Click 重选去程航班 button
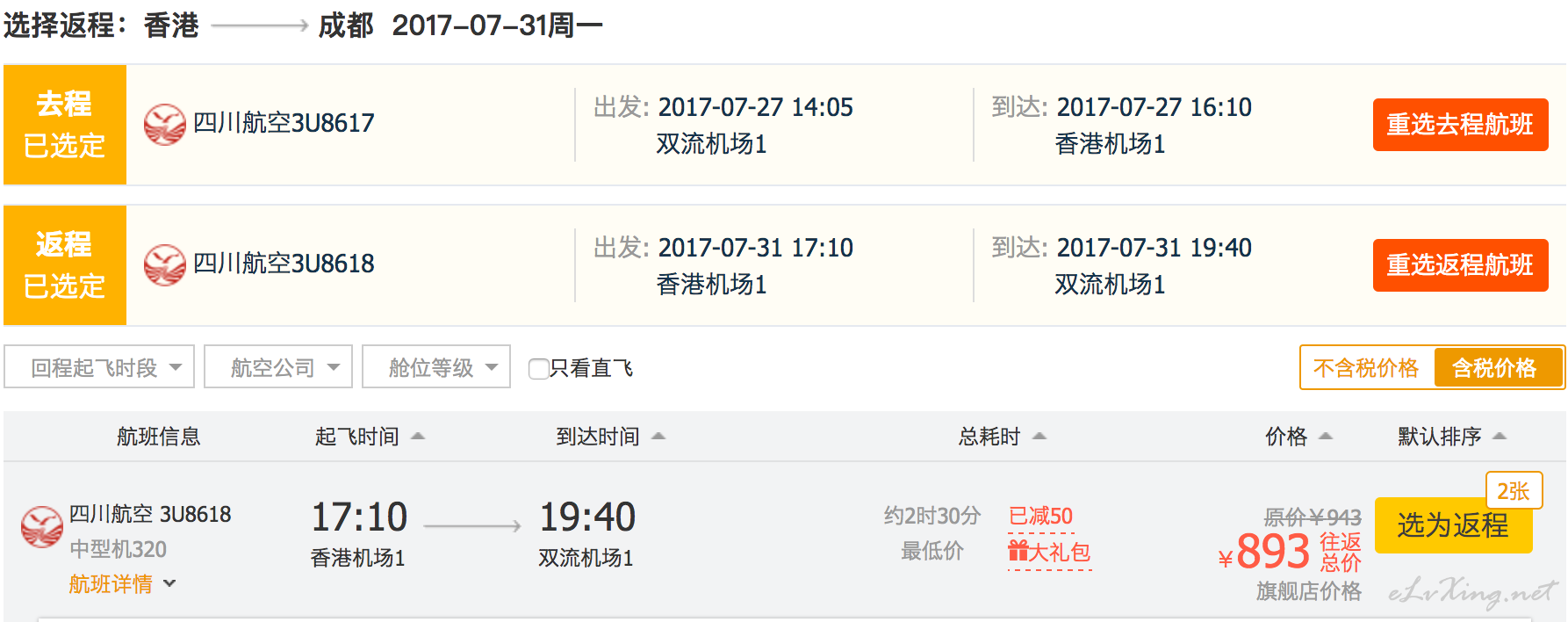This screenshot has height=622, width=1568. coord(1460,125)
